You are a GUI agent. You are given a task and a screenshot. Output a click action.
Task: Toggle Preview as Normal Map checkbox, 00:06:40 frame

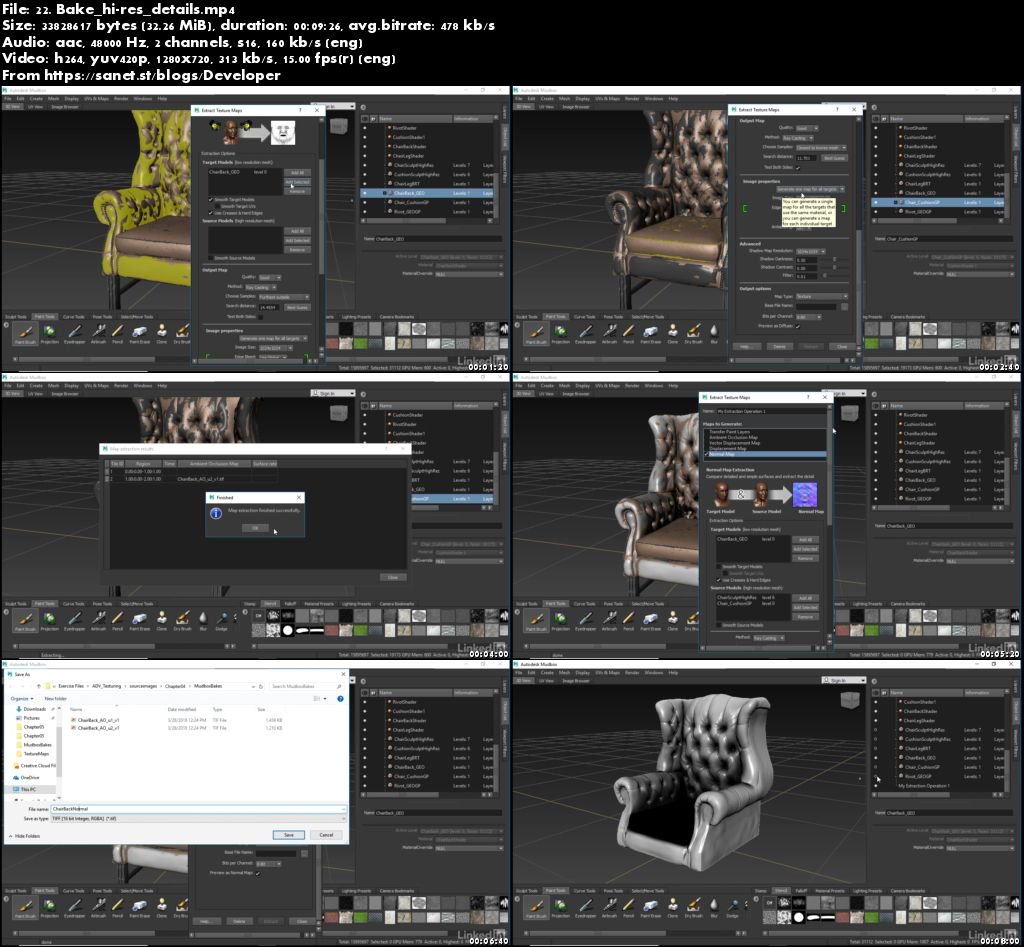coord(257,873)
